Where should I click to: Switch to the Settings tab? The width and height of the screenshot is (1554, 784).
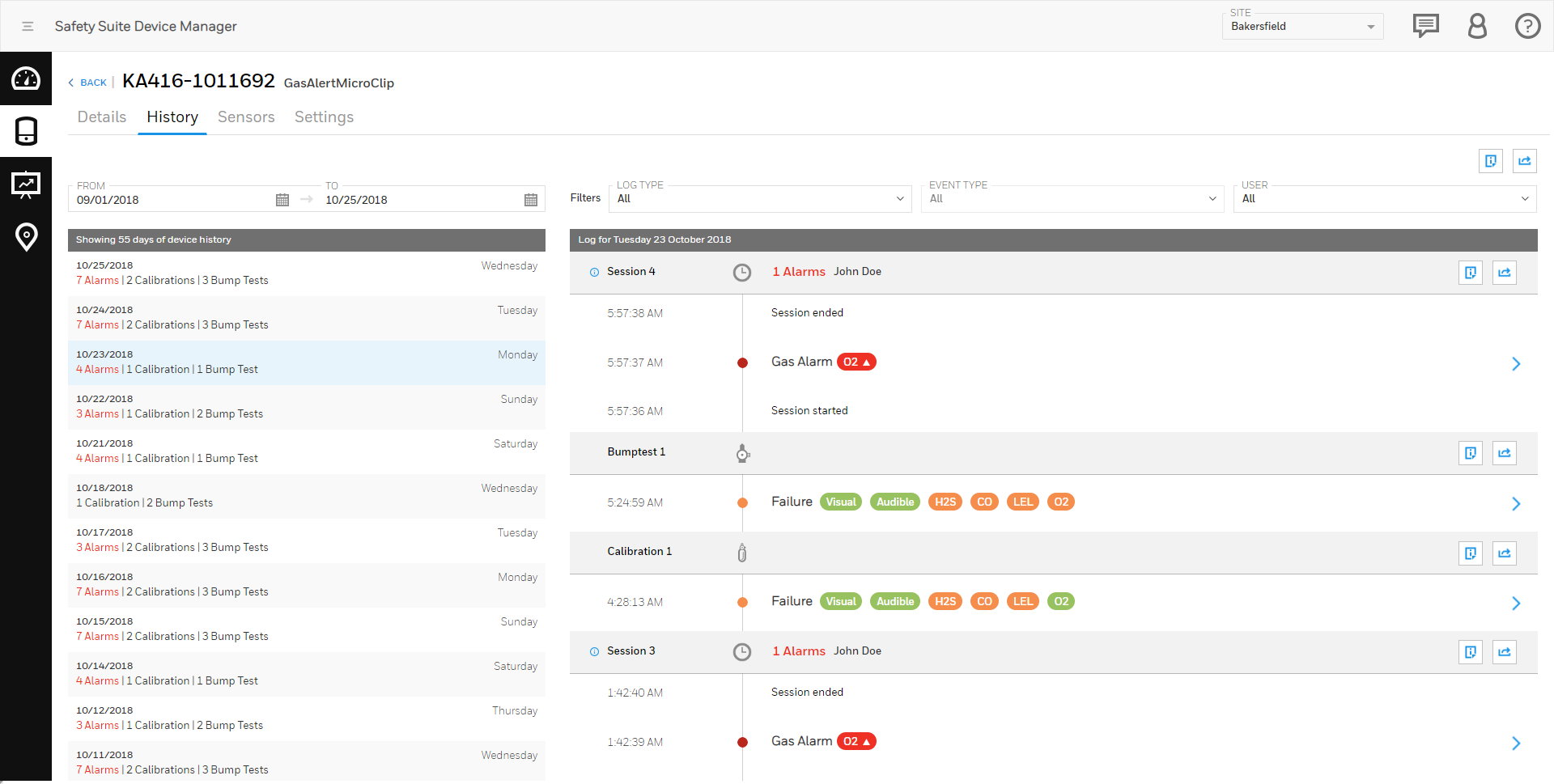tap(324, 117)
